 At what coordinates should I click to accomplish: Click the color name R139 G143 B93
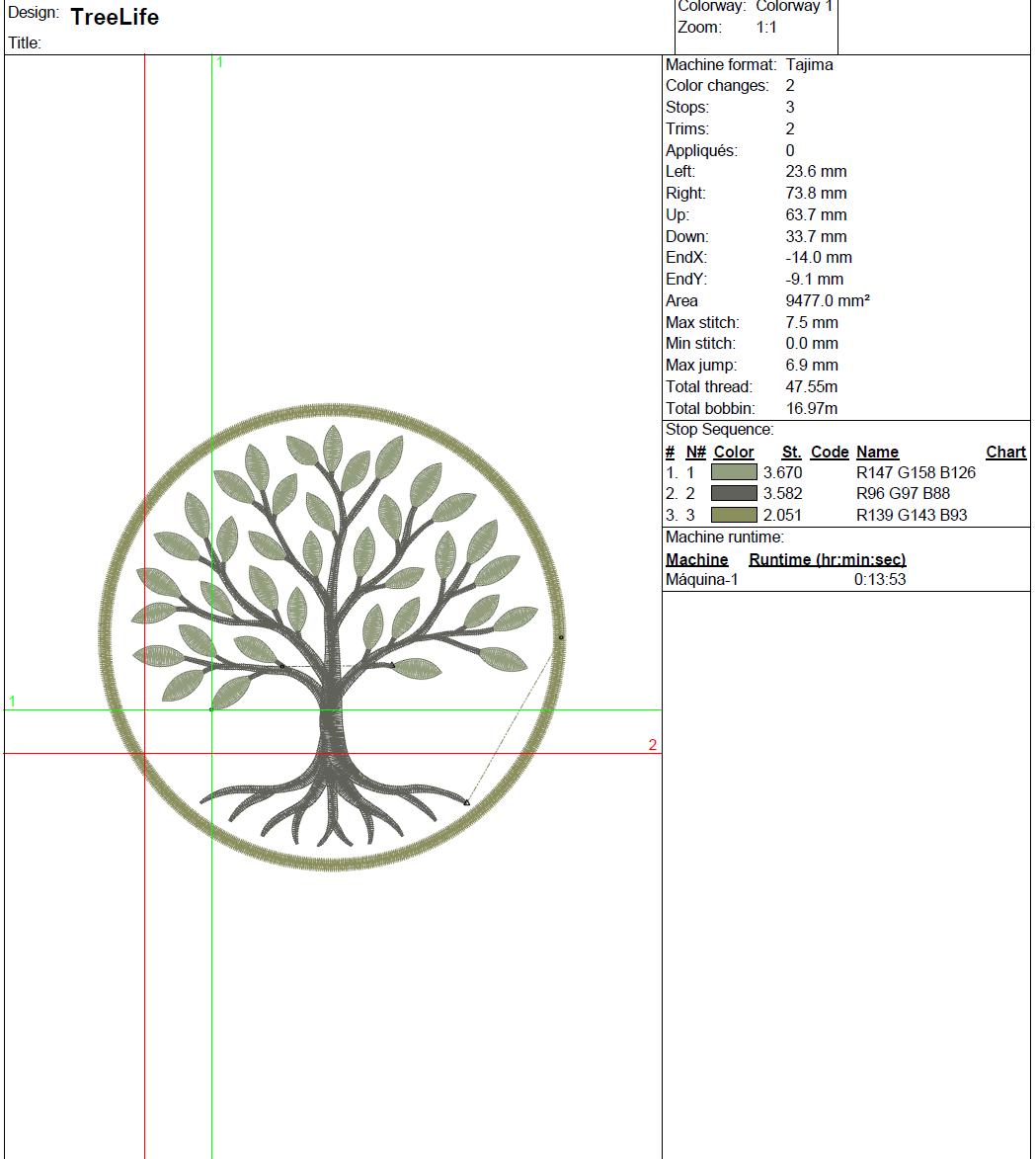click(912, 515)
